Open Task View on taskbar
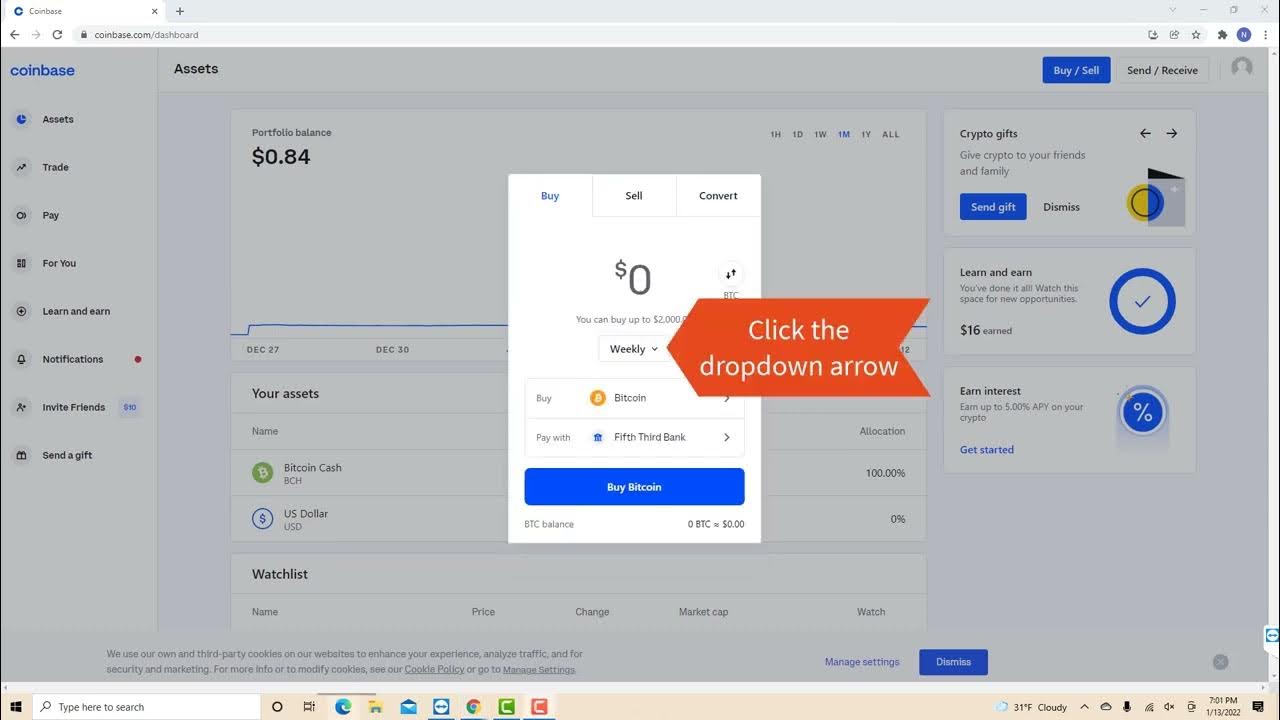The width and height of the screenshot is (1280, 720). [x=309, y=707]
